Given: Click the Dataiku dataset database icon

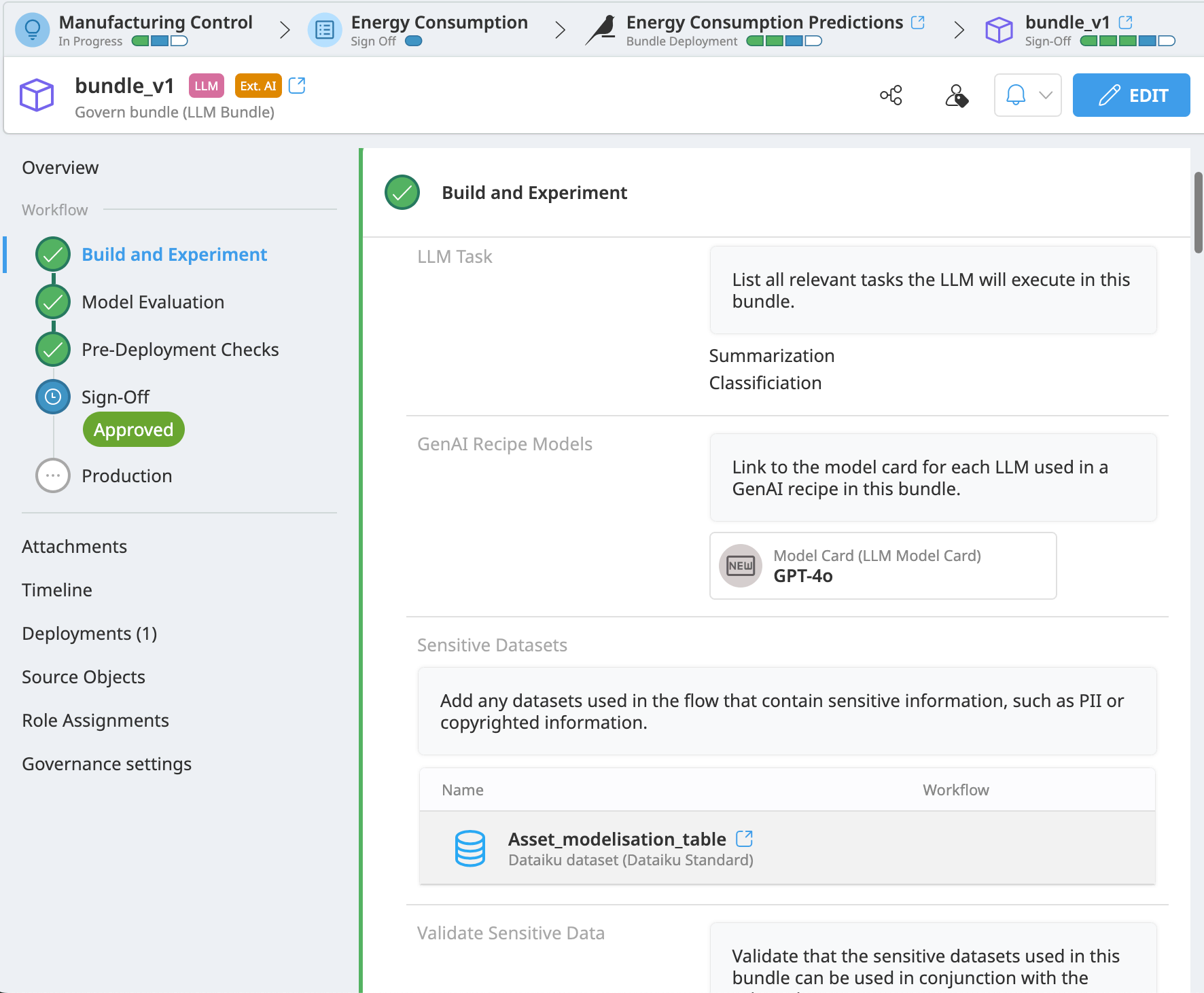Looking at the screenshot, I should [x=470, y=848].
